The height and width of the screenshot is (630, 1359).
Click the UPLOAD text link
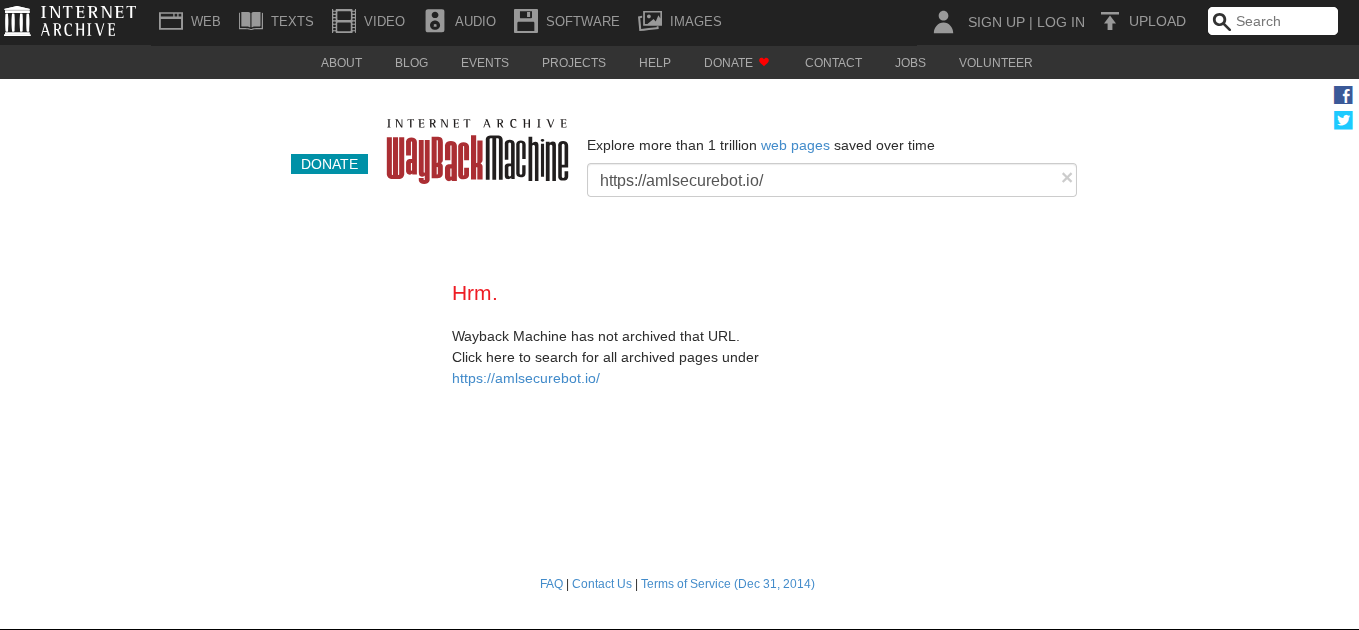[1157, 21]
